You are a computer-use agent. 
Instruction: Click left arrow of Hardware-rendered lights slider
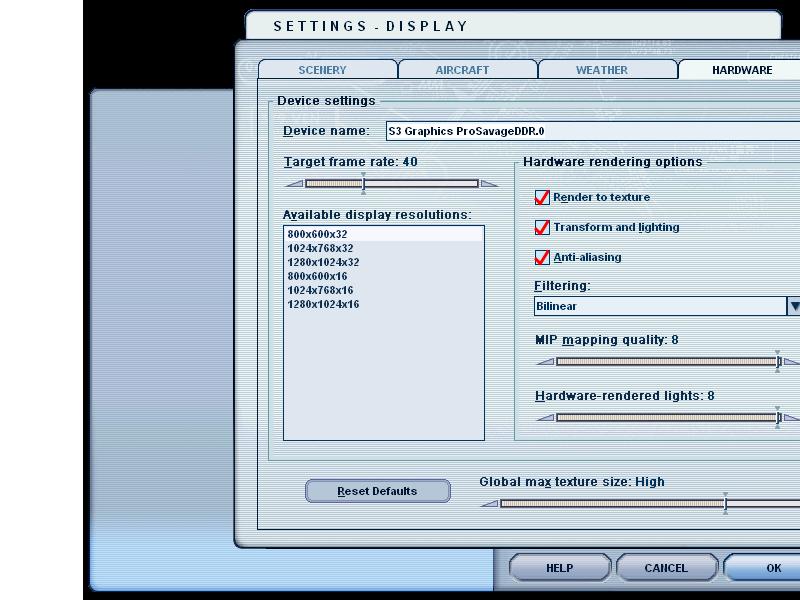(x=545, y=418)
